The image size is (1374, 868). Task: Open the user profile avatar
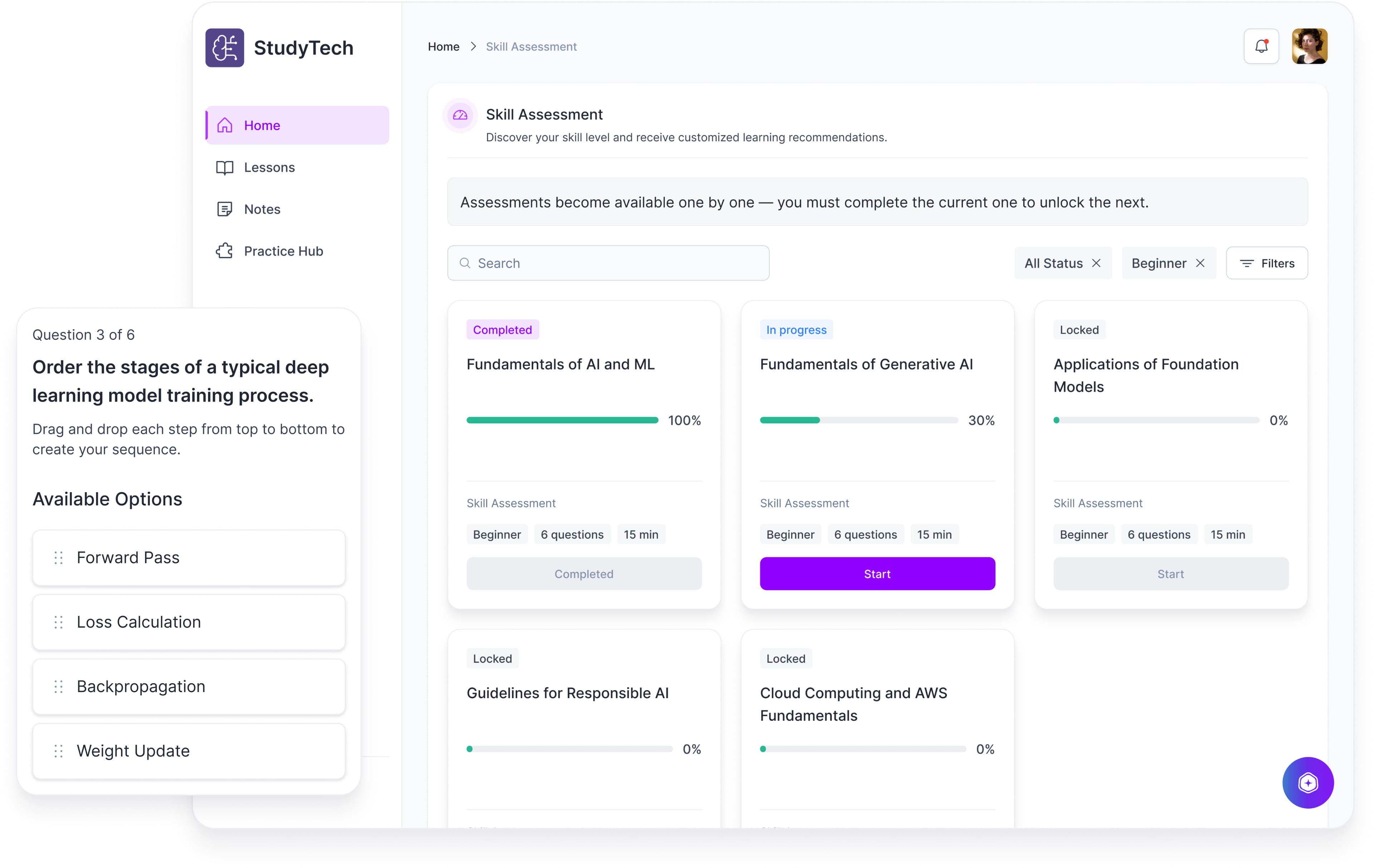[1310, 46]
